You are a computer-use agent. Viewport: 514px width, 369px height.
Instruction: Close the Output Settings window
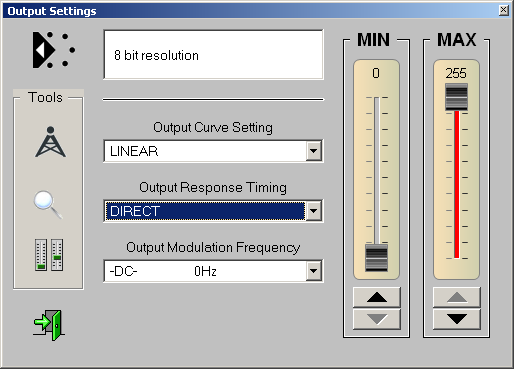click(504, 11)
